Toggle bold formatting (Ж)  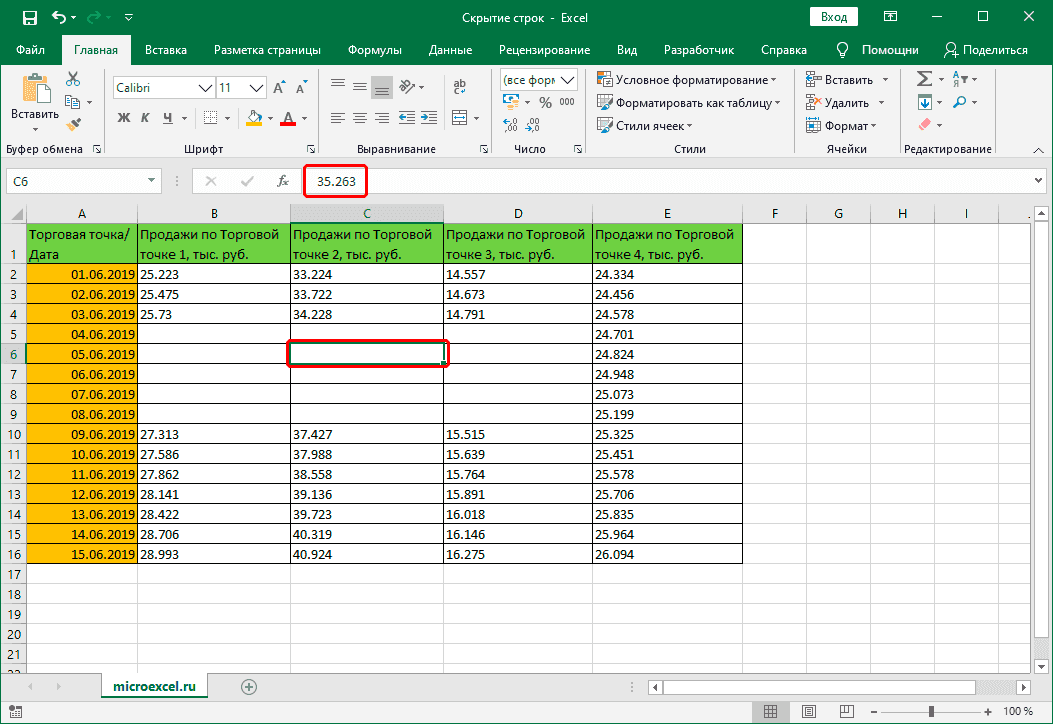coord(124,118)
